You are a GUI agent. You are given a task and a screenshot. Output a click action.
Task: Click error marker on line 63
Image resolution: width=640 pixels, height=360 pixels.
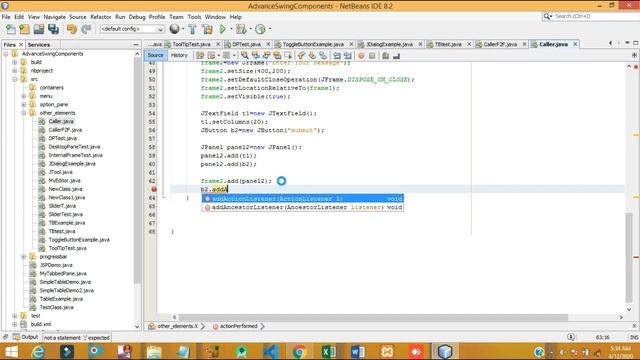[x=154, y=189]
